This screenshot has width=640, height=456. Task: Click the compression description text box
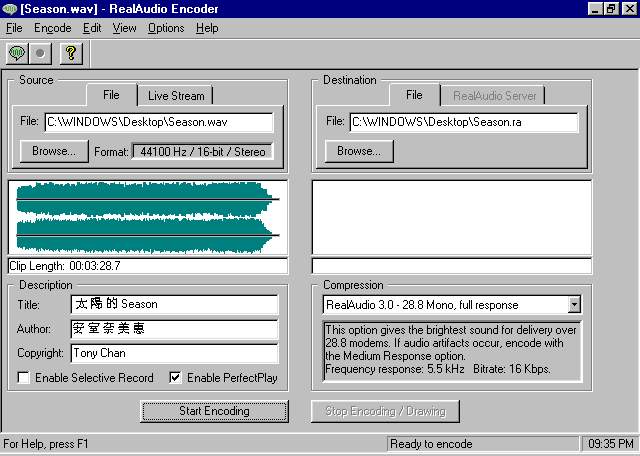click(452, 351)
